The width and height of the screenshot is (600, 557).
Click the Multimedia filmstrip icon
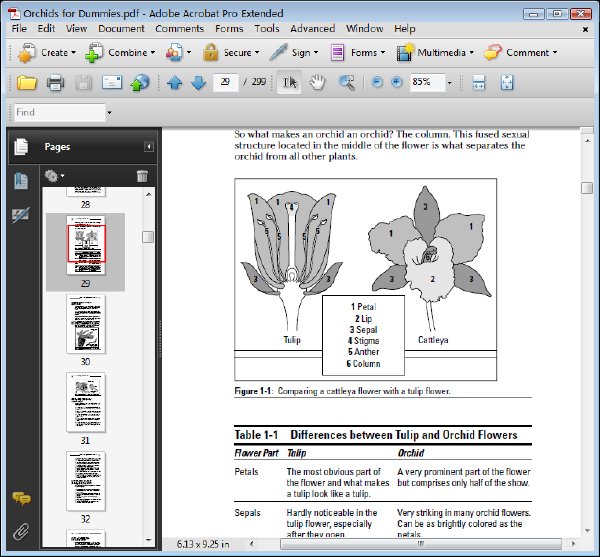[405, 53]
